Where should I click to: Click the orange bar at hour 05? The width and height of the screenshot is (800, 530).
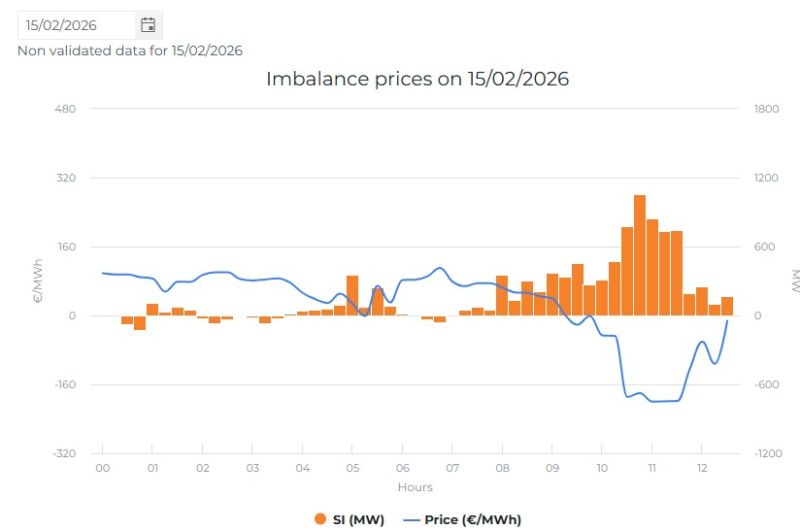click(x=352, y=295)
